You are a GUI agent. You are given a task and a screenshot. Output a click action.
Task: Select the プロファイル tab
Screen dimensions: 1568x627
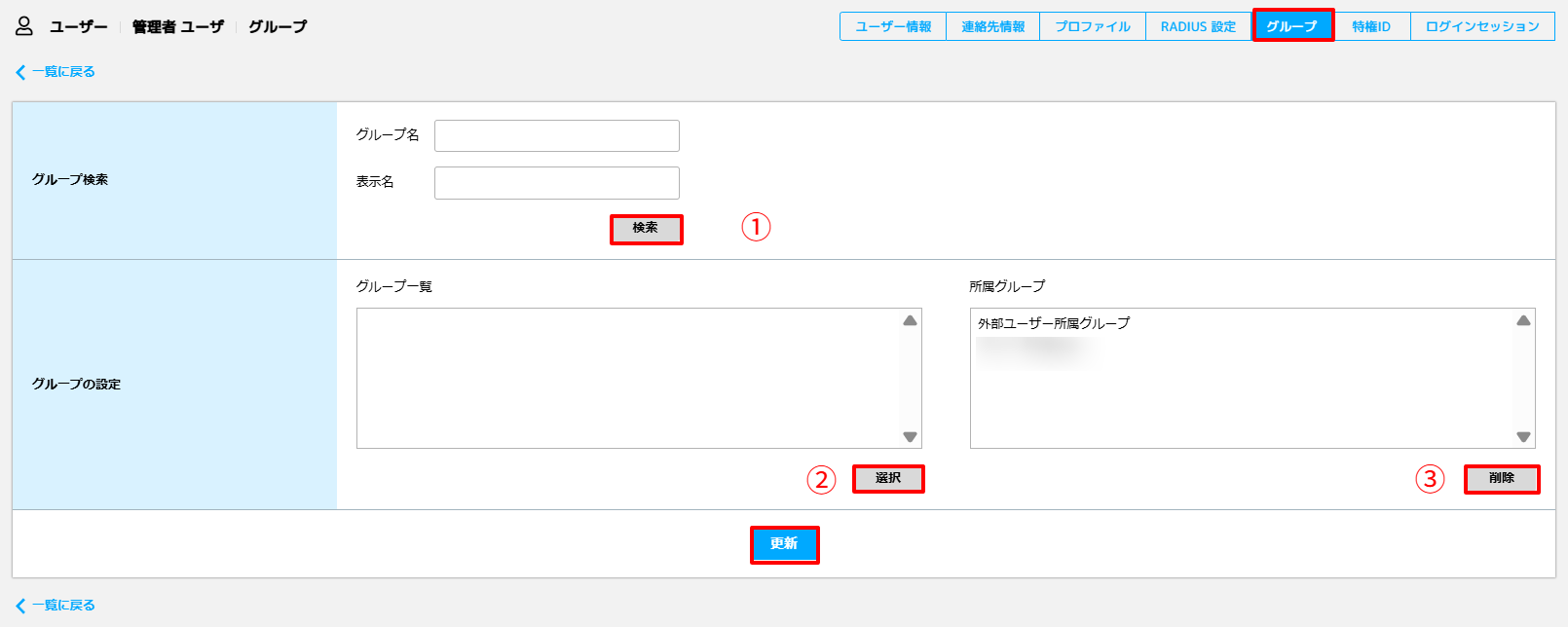(1093, 26)
